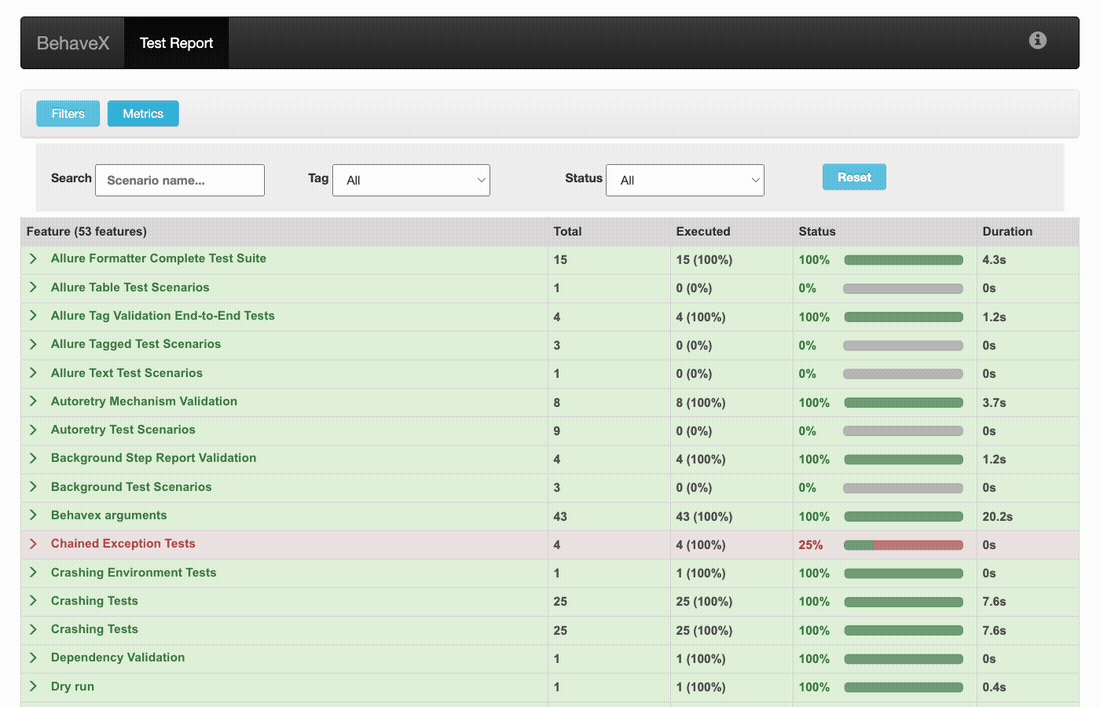Click the info icon in the header

pyautogui.click(x=1038, y=41)
